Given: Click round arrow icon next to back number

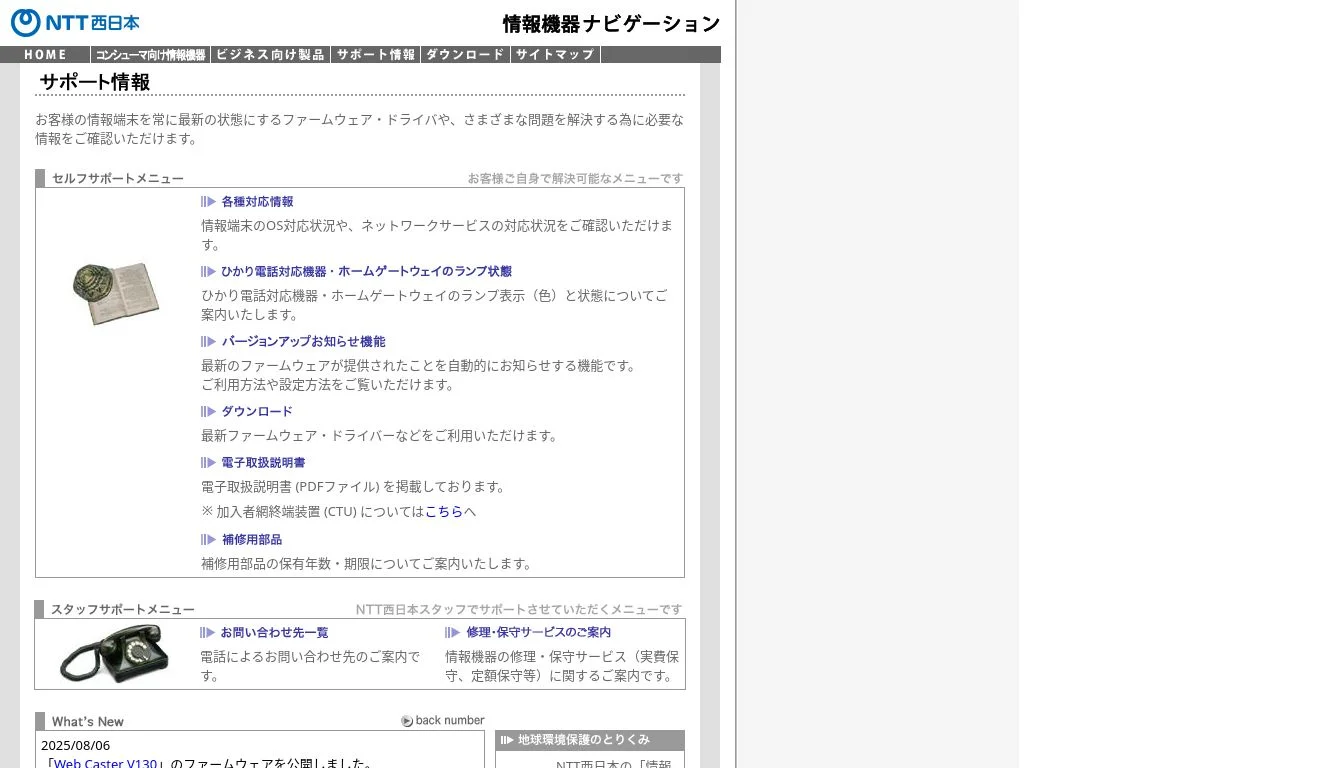Looking at the screenshot, I should pos(407,721).
